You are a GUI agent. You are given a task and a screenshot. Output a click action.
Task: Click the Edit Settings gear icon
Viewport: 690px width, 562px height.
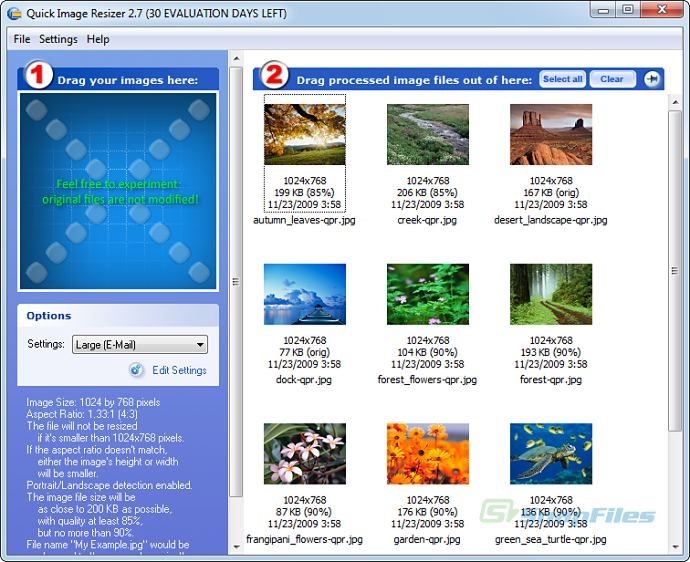(137, 370)
